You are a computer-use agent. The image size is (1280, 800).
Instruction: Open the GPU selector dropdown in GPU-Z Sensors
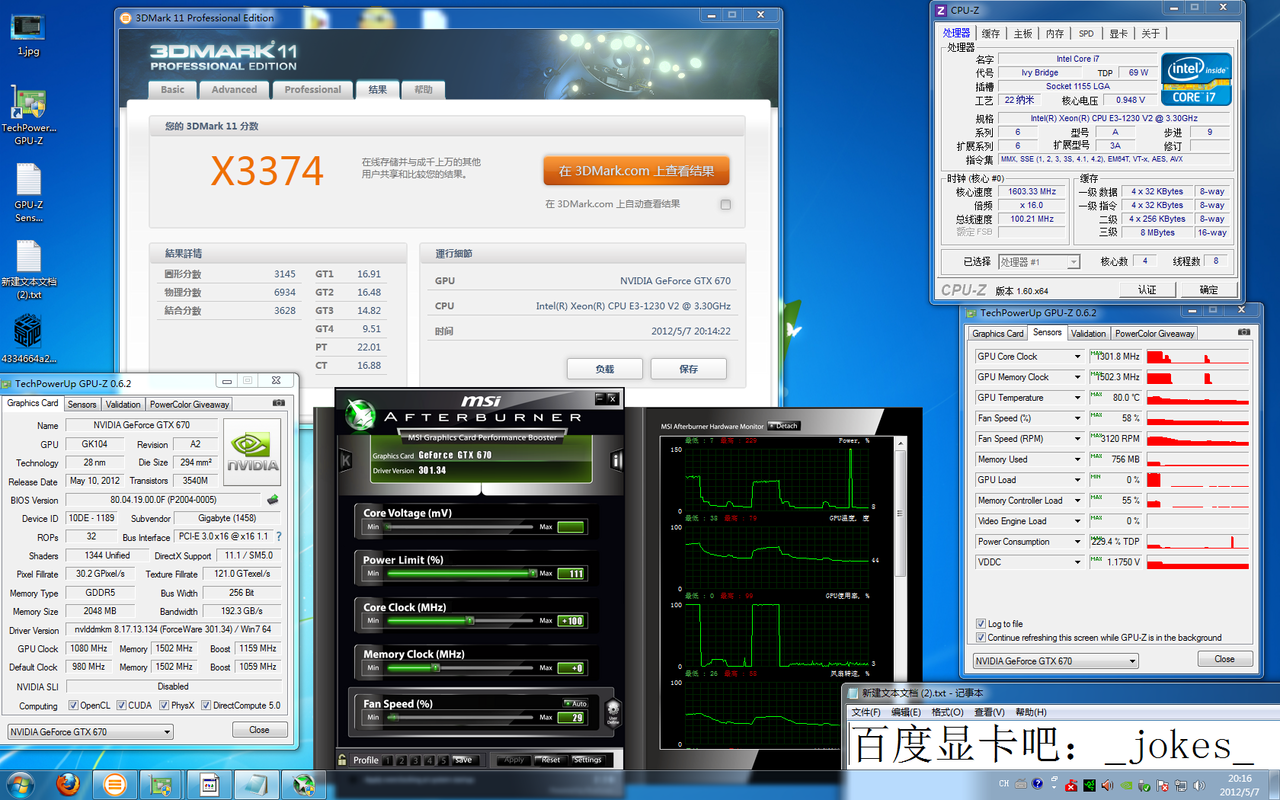point(1055,661)
